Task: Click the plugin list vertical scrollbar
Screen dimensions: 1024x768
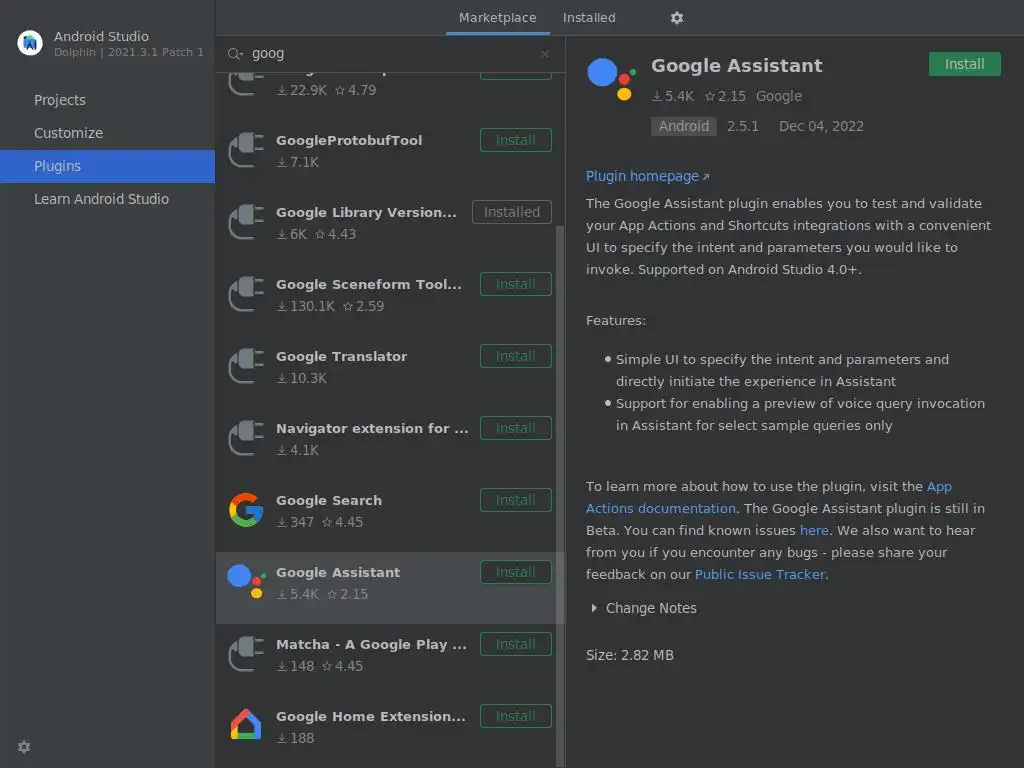Action: tap(561, 400)
